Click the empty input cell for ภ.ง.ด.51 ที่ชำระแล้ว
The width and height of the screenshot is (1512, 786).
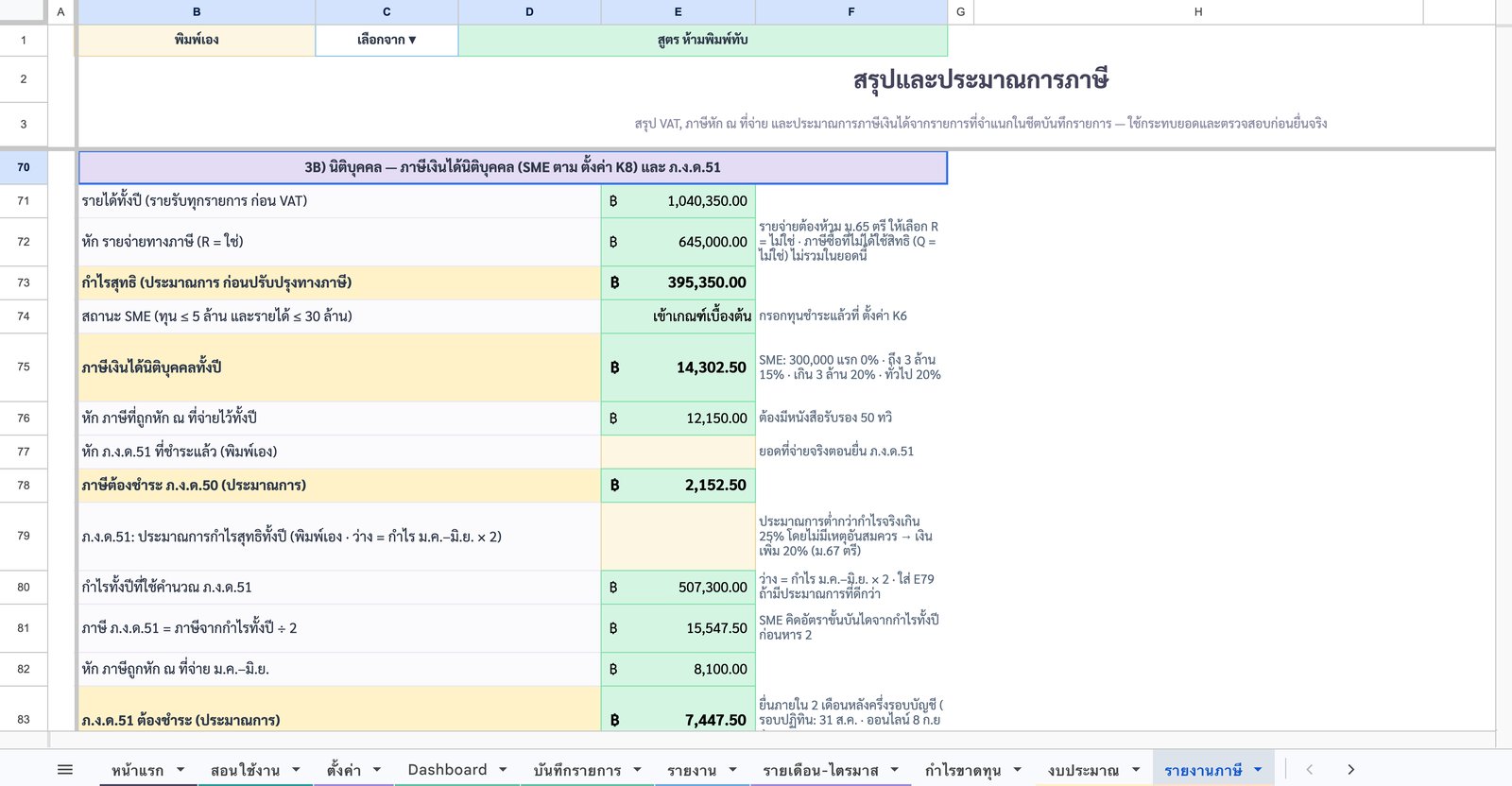pos(679,452)
